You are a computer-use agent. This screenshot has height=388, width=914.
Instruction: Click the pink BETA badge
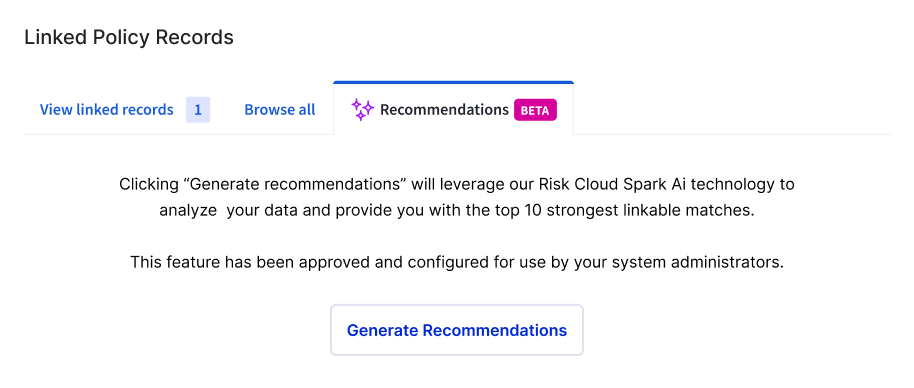point(535,110)
